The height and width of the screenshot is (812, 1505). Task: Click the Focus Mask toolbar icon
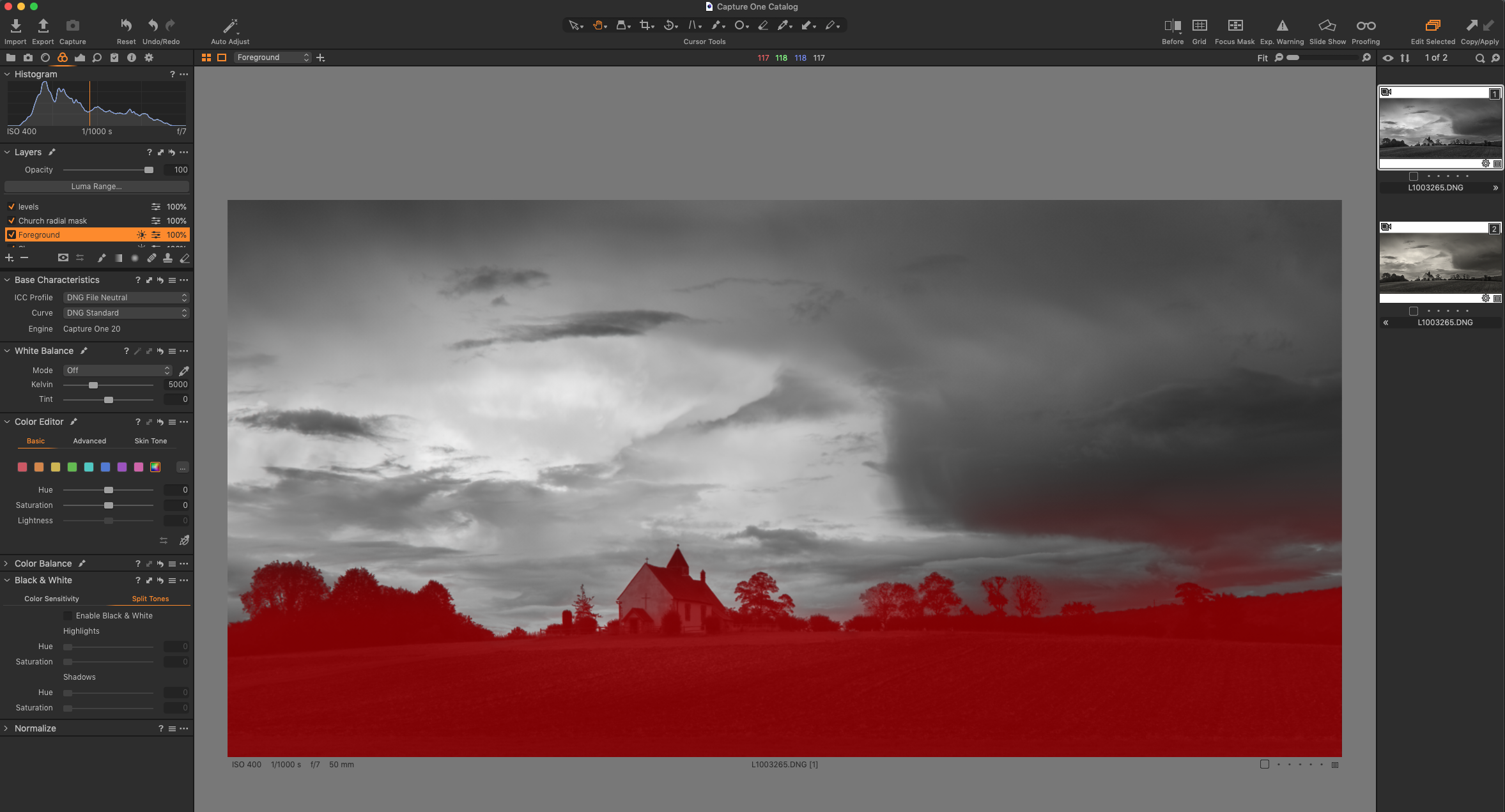(1235, 26)
